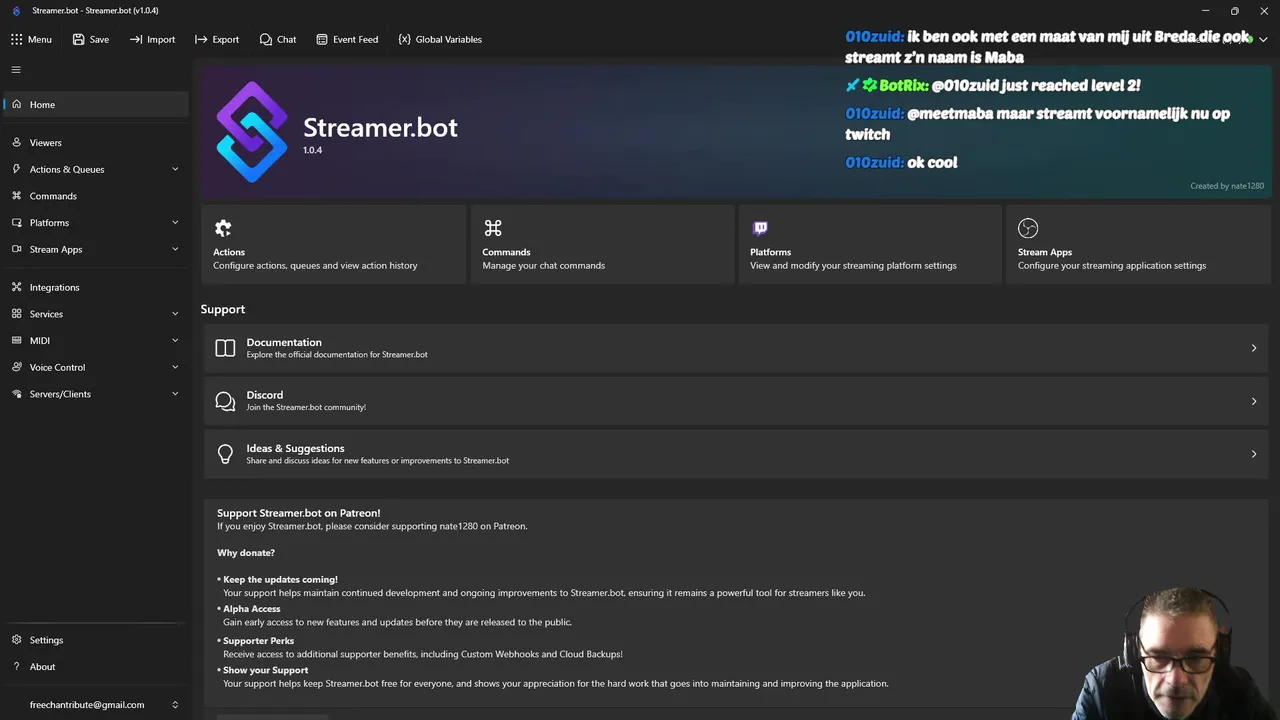Open Documentation row arrow
The width and height of the screenshot is (1280, 720).
[x=1254, y=348]
